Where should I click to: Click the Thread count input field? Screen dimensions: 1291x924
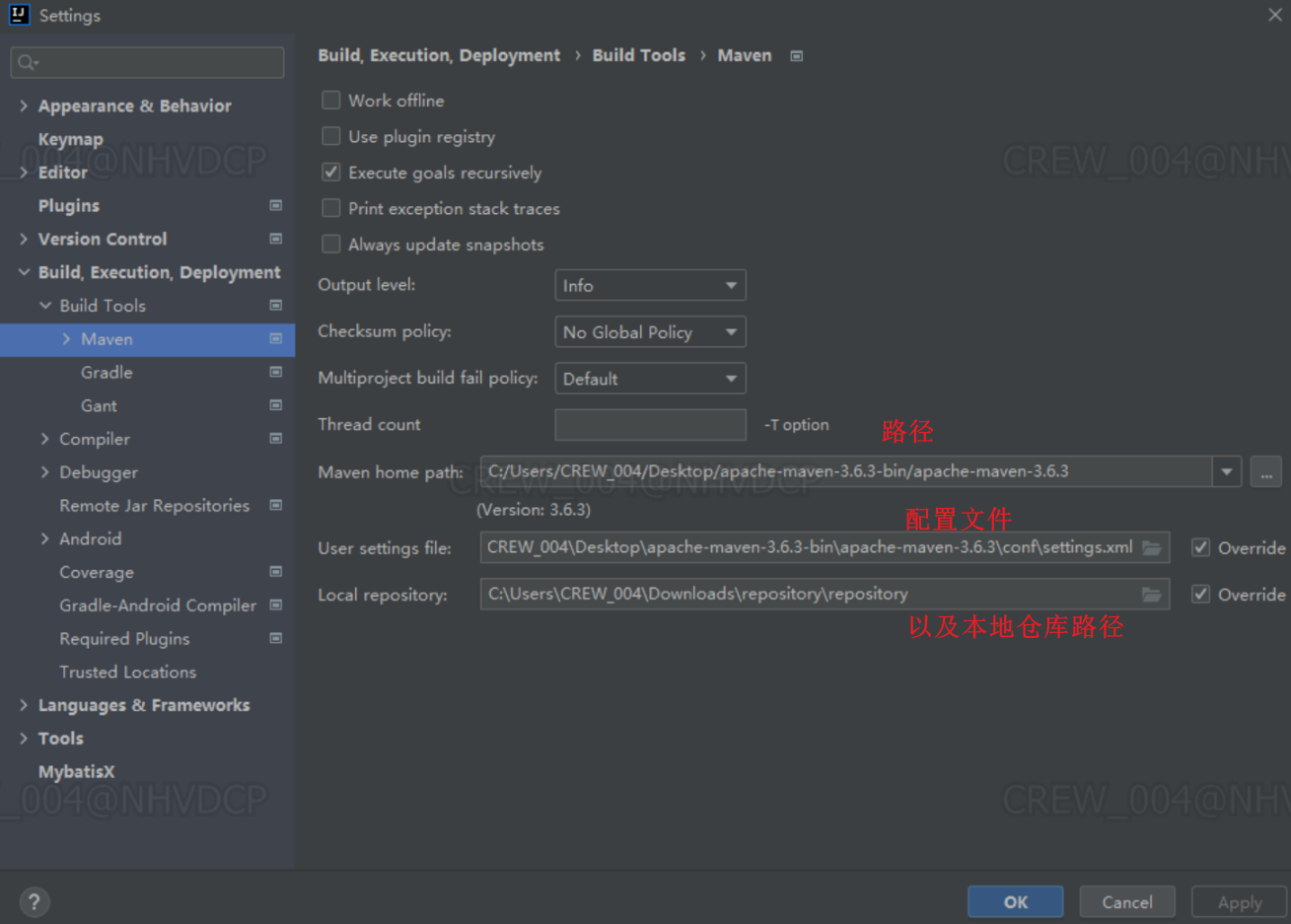(650, 424)
